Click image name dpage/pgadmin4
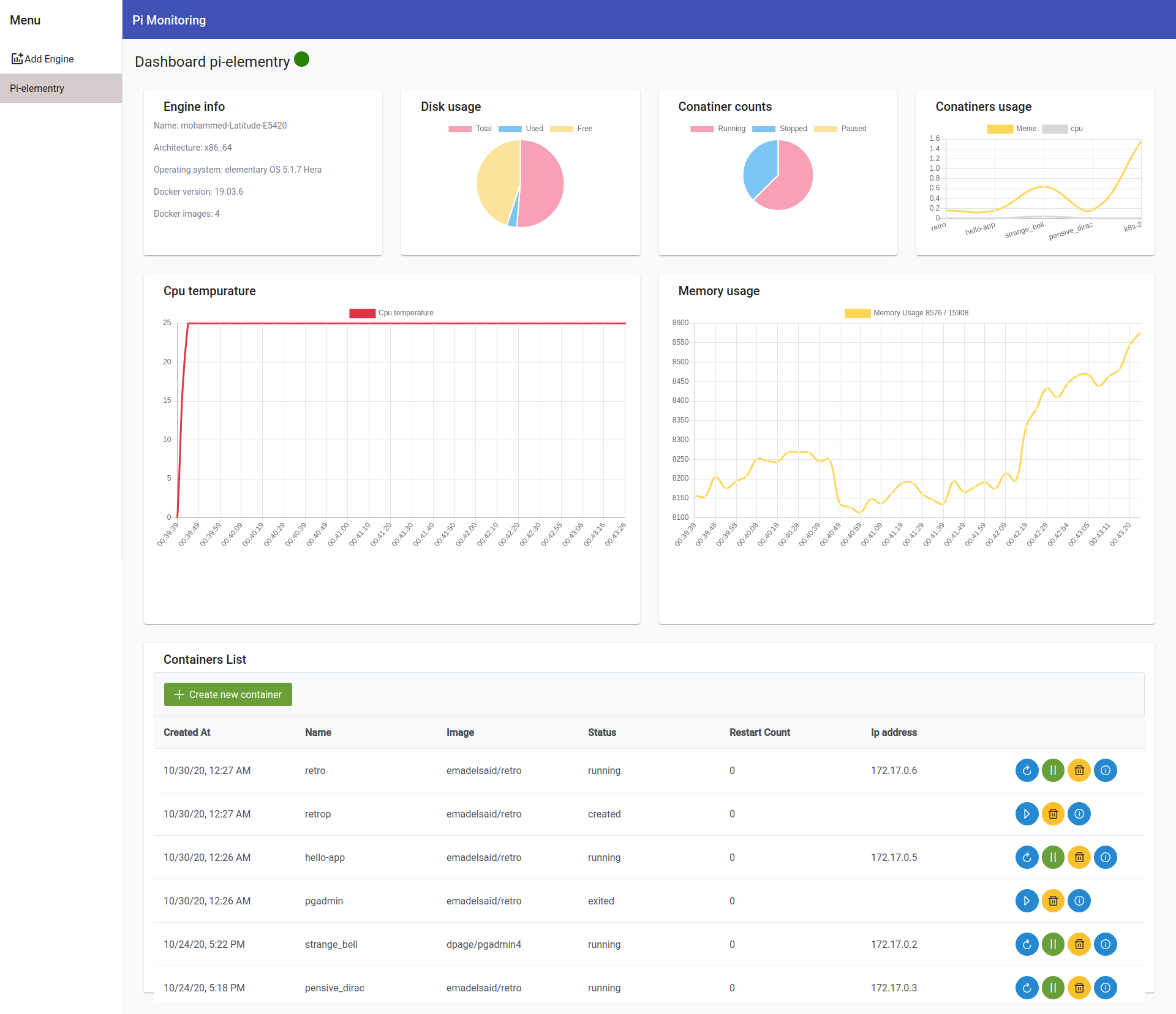The height and width of the screenshot is (1014, 1176). (x=484, y=944)
